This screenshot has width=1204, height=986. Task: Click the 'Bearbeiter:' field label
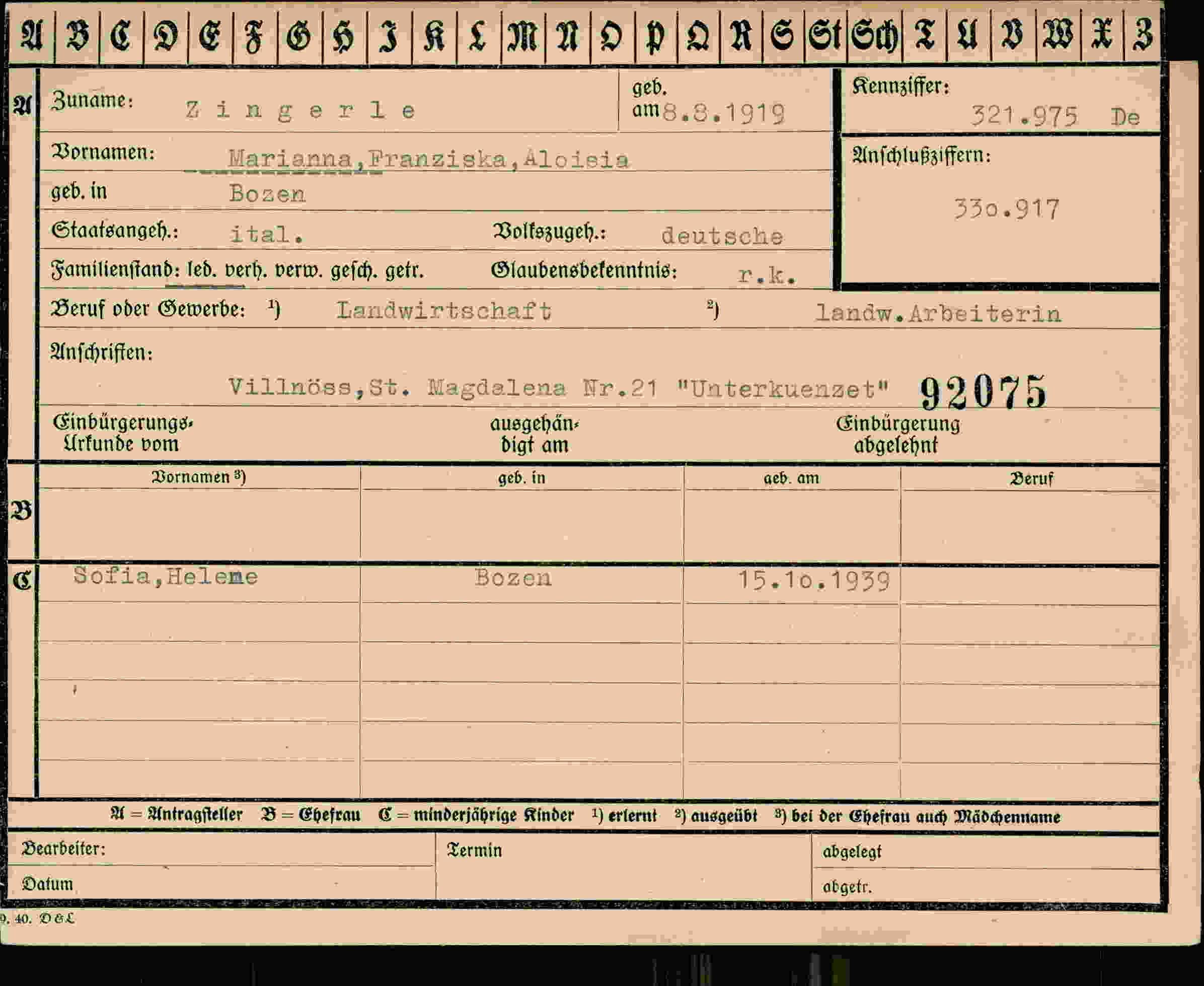coord(63,849)
